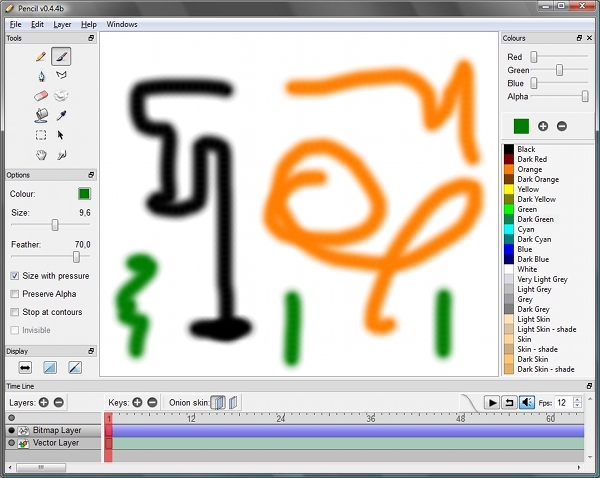The image size is (600, 478).
Task: Toggle previous onion skin button
Action: click(x=218, y=402)
